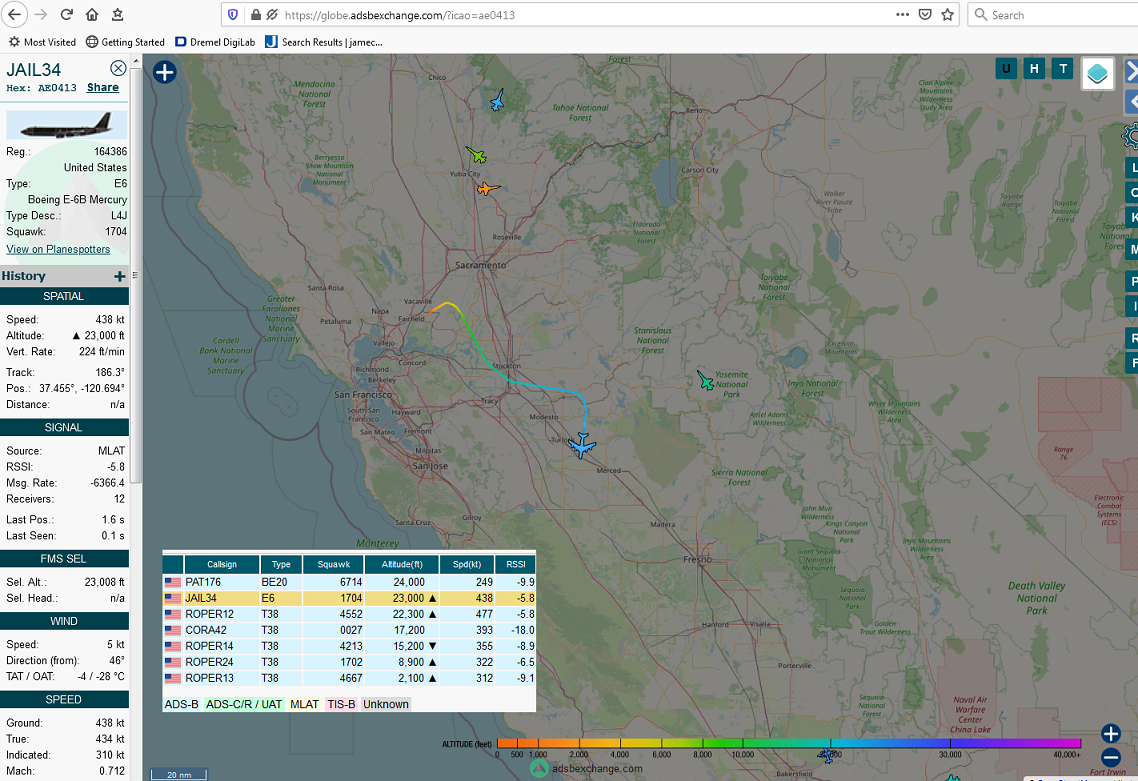
Task: Select the CORA42 row in table
Action: click(x=349, y=630)
